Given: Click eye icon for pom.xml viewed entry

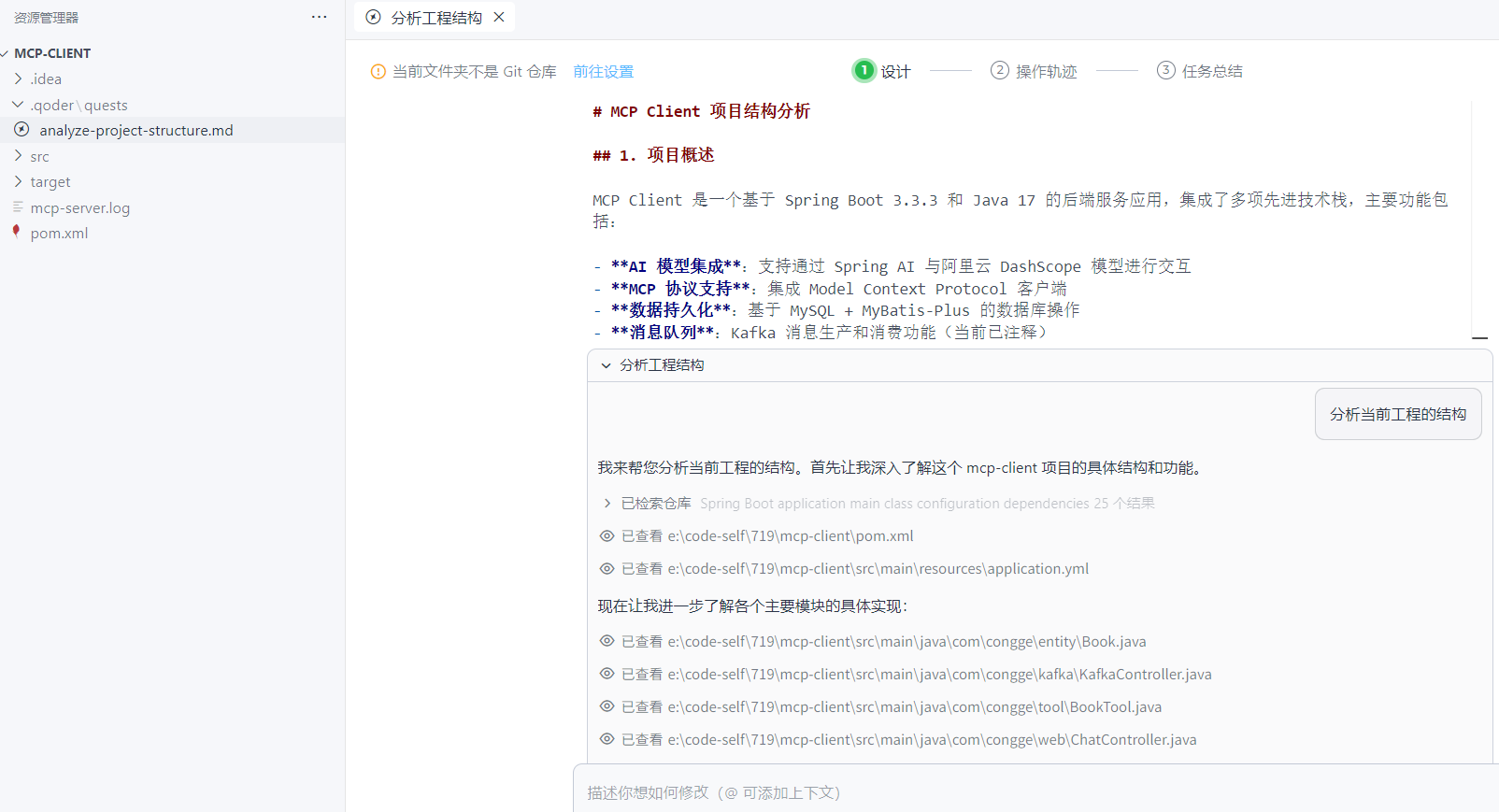Looking at the screenshot, I should click(607, 536).
